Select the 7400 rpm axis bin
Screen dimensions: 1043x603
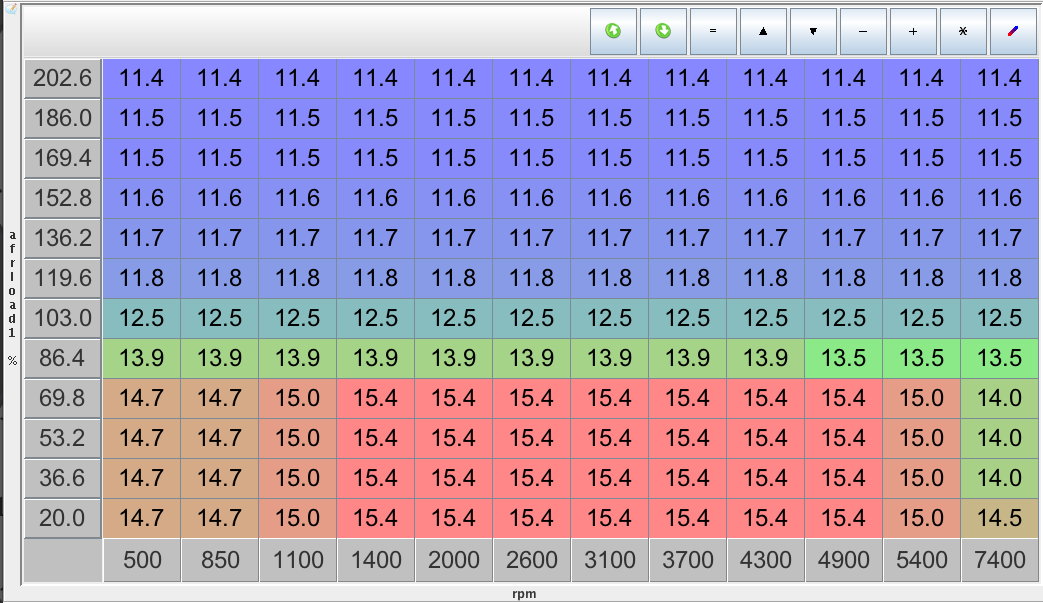[x=1000, y=560]
